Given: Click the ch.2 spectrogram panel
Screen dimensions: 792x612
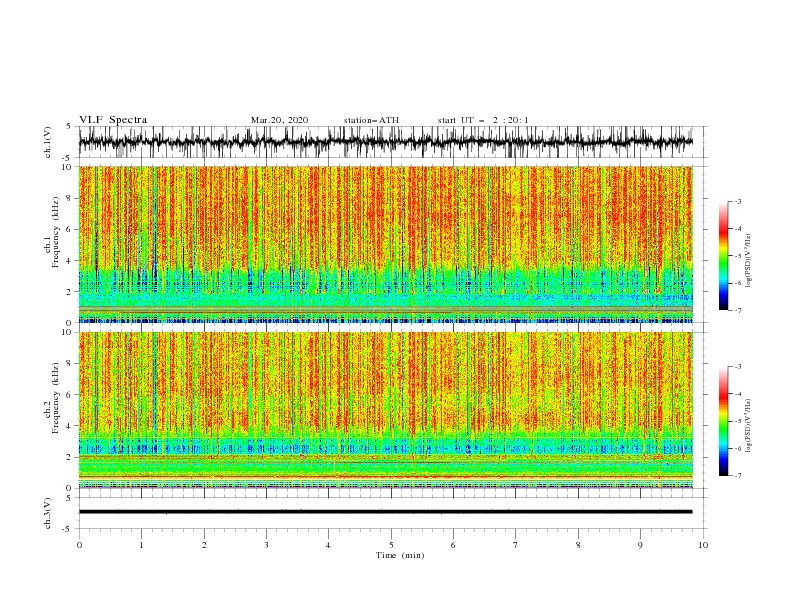Looking at the screenshot, I should coord(385,410).
